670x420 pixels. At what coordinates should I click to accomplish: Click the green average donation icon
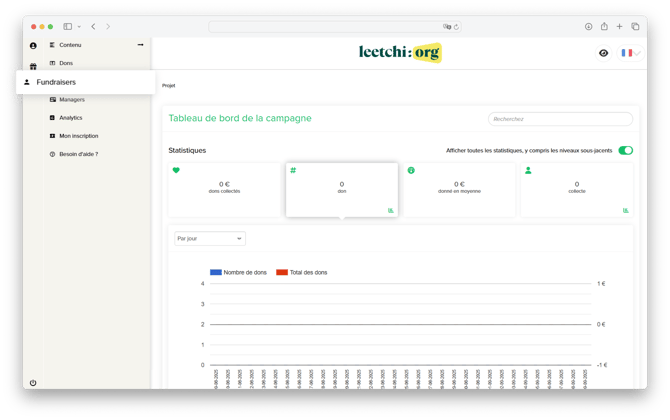click(x=411, y=170)
